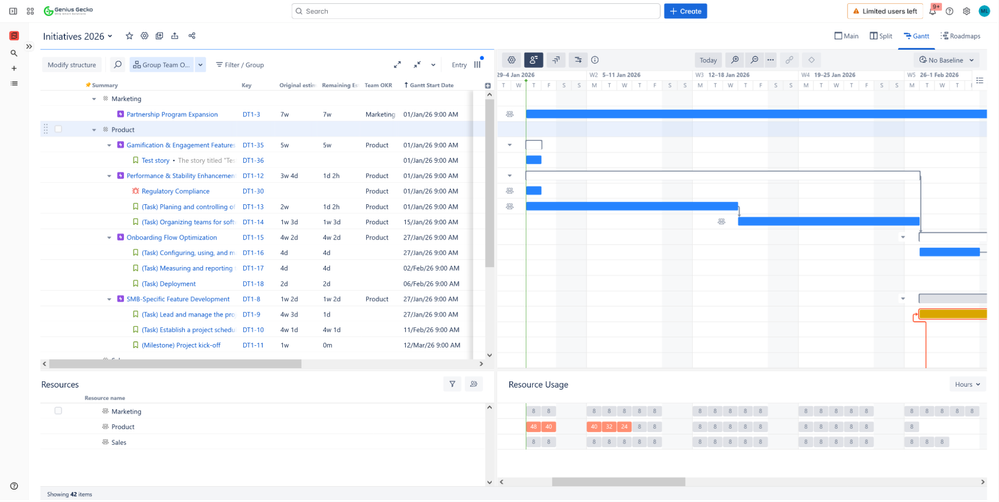This screenshot has height=502, width=999.
Task: Open resource settings icon next to filter
Action: click(473, 384)
